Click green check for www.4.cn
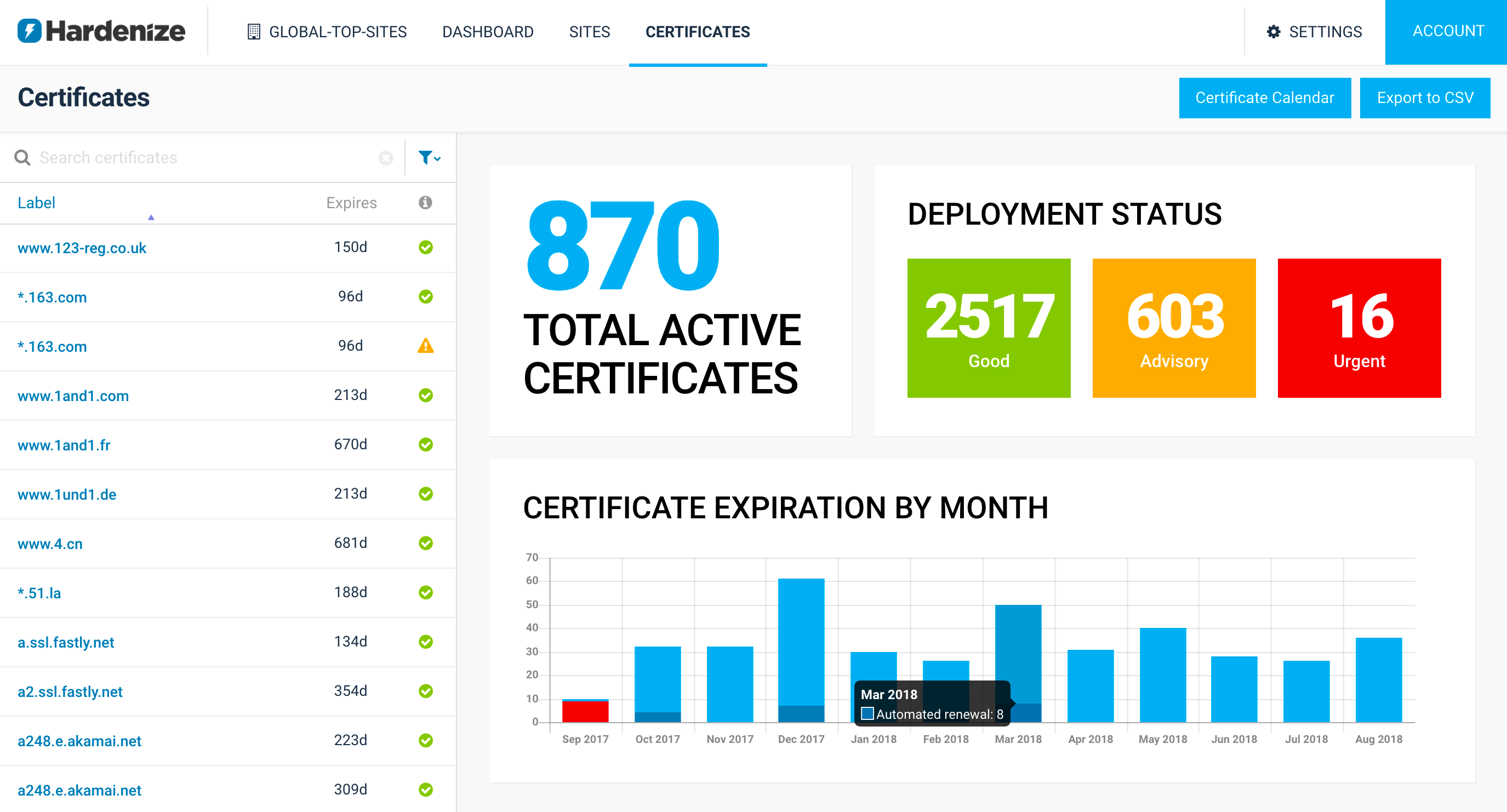This screenshot has width=1507, height=812. 426,543
